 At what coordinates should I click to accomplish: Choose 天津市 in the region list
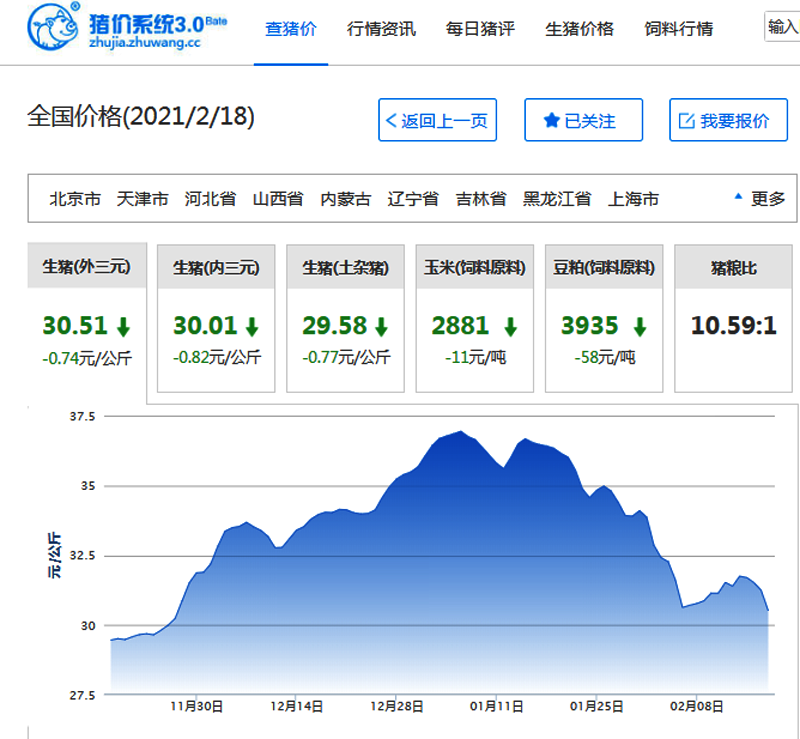point(142,199)
